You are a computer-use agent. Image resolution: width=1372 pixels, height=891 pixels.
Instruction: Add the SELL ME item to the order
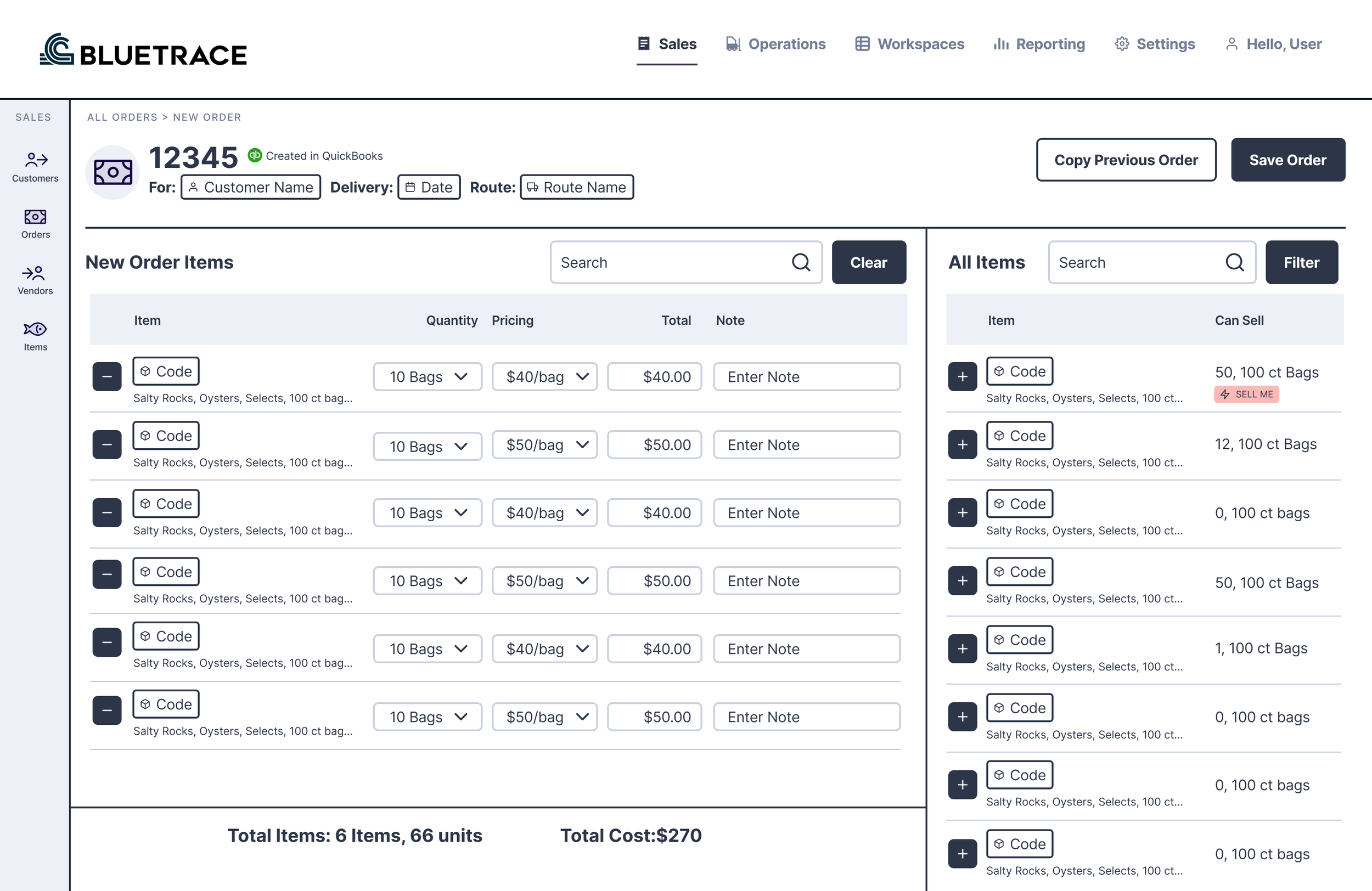click(961, 376)
